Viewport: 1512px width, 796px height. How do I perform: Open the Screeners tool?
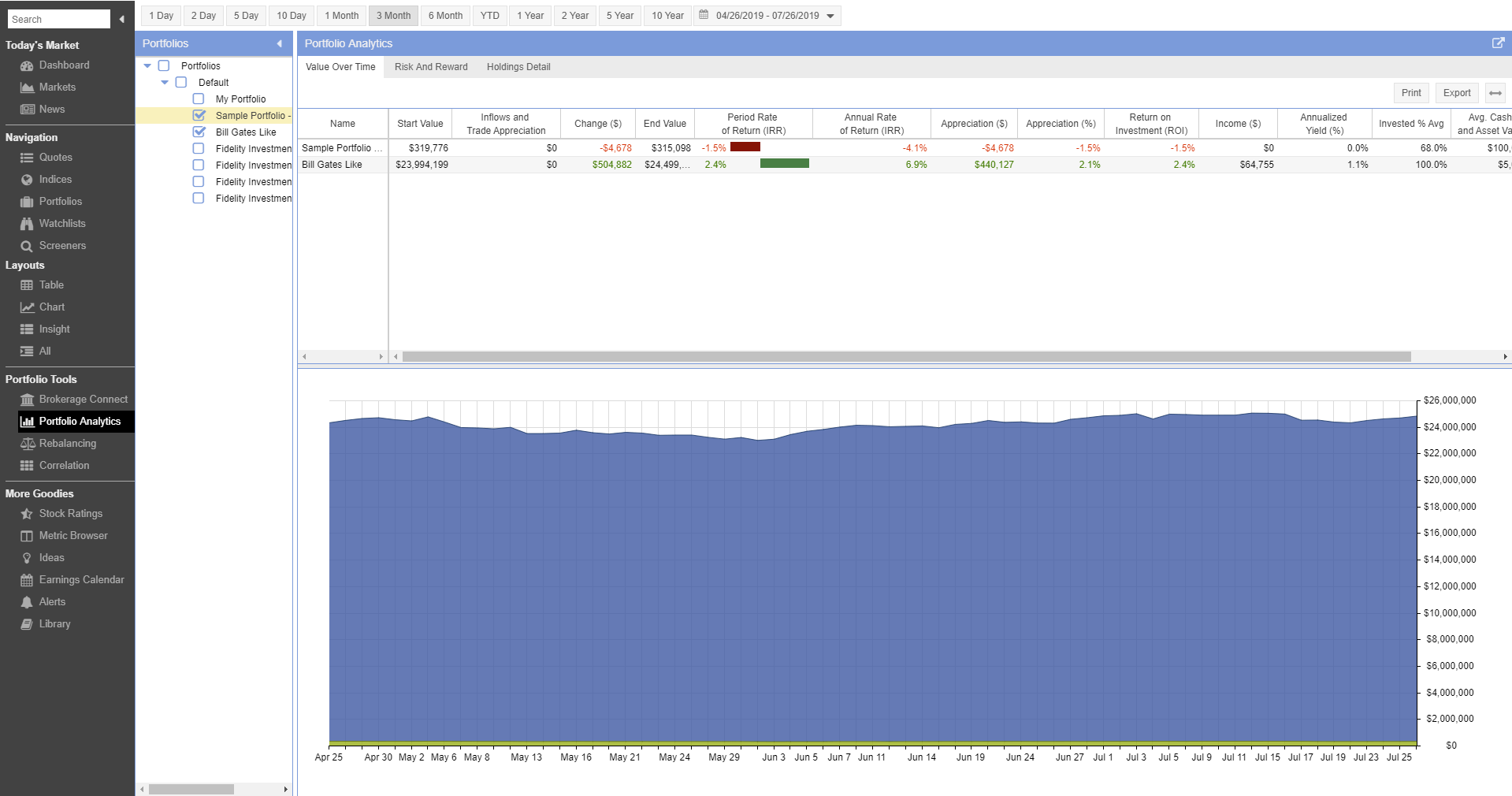61,245
